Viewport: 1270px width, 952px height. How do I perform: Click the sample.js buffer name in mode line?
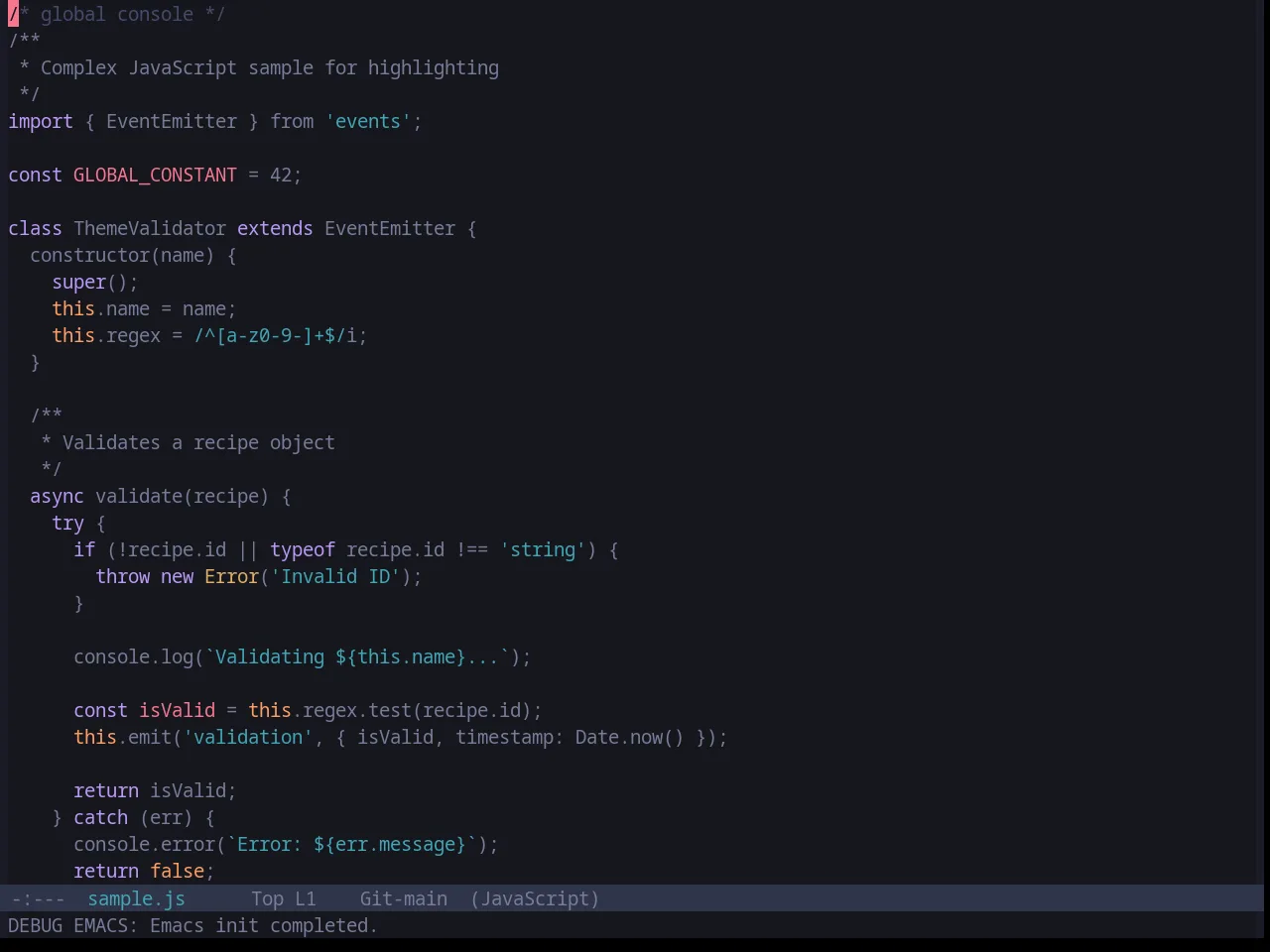tap(136, 898)
